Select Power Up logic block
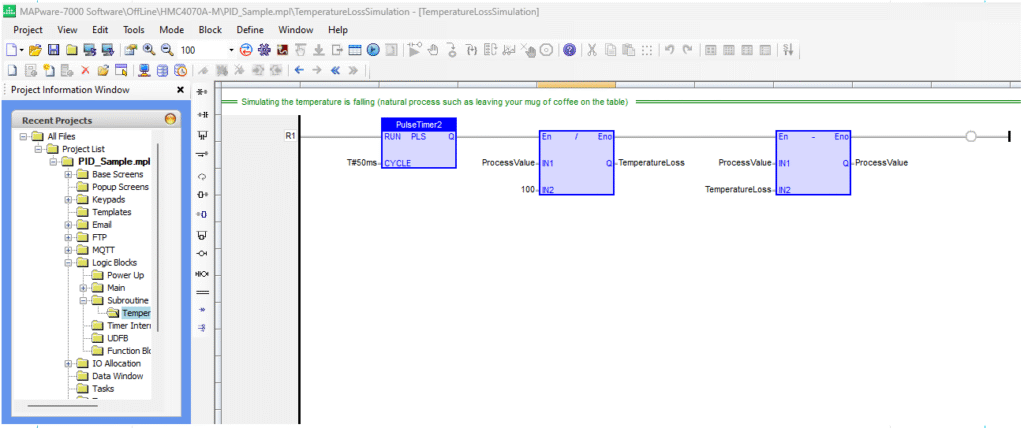Screen dimensions: 1024x428 tap(125, 275)
